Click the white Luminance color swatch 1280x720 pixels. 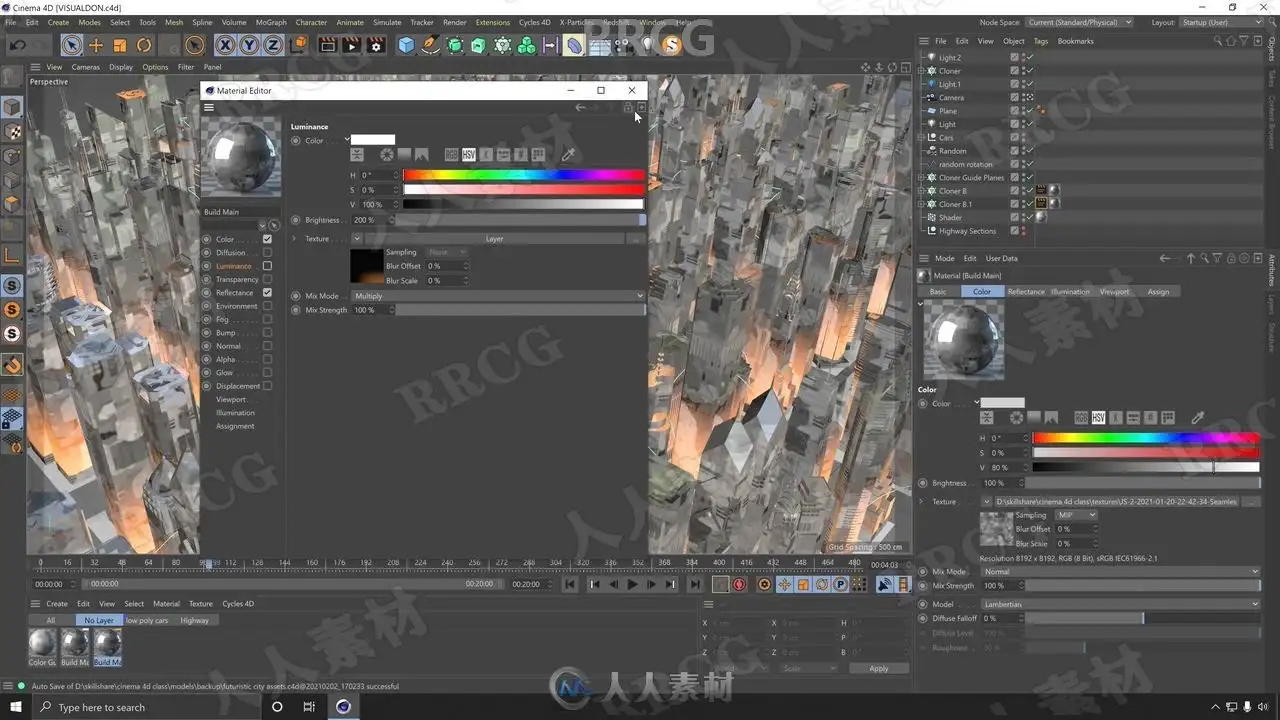[373, 140]
